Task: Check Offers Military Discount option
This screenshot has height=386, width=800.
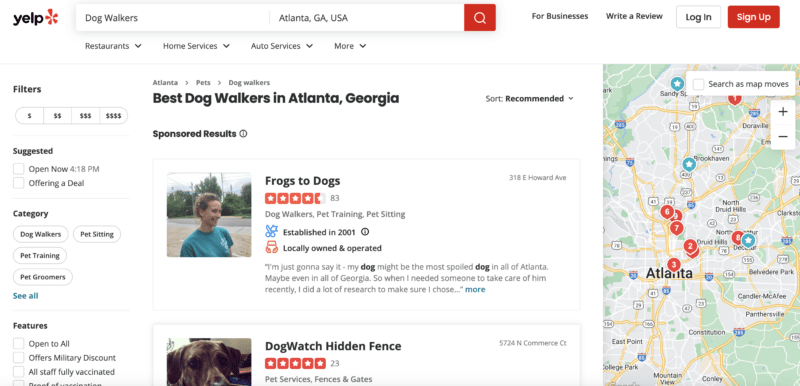Action: click(19, 357)
